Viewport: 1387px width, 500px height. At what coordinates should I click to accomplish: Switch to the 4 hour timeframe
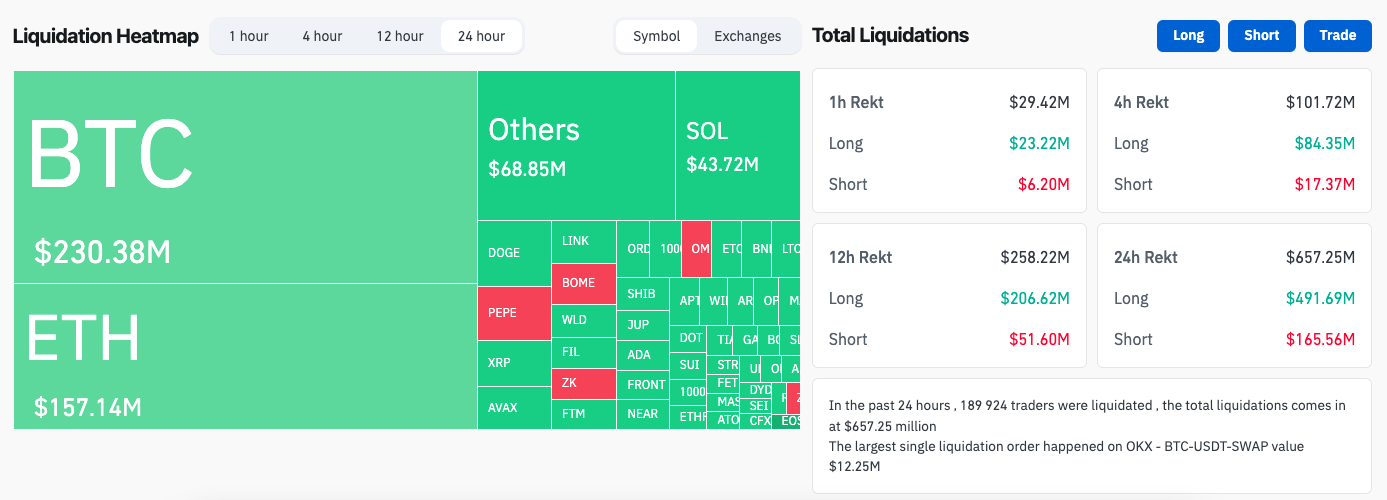(322, 36)
